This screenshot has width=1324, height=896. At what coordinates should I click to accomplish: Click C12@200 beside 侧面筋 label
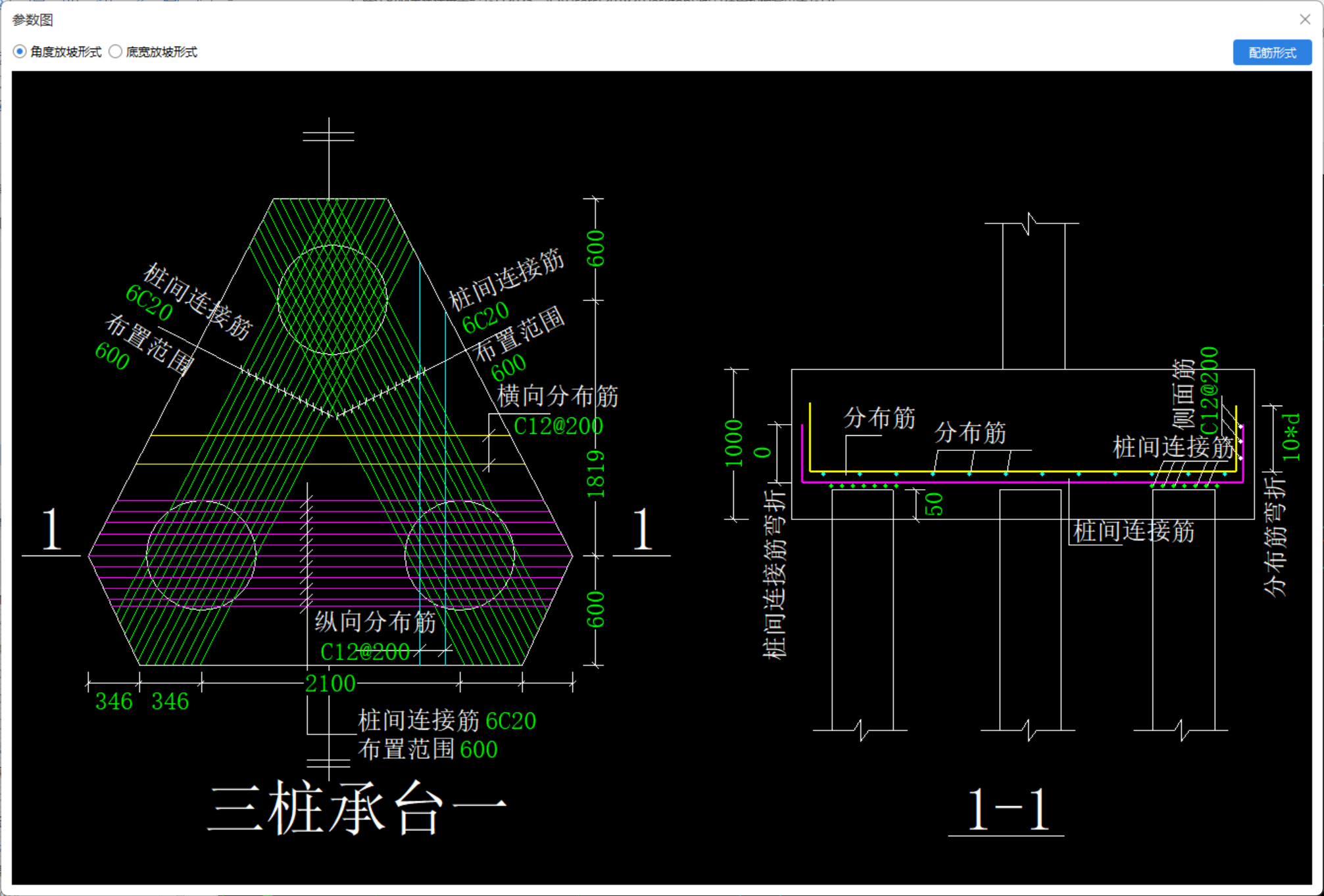(x=1210, y=390)
